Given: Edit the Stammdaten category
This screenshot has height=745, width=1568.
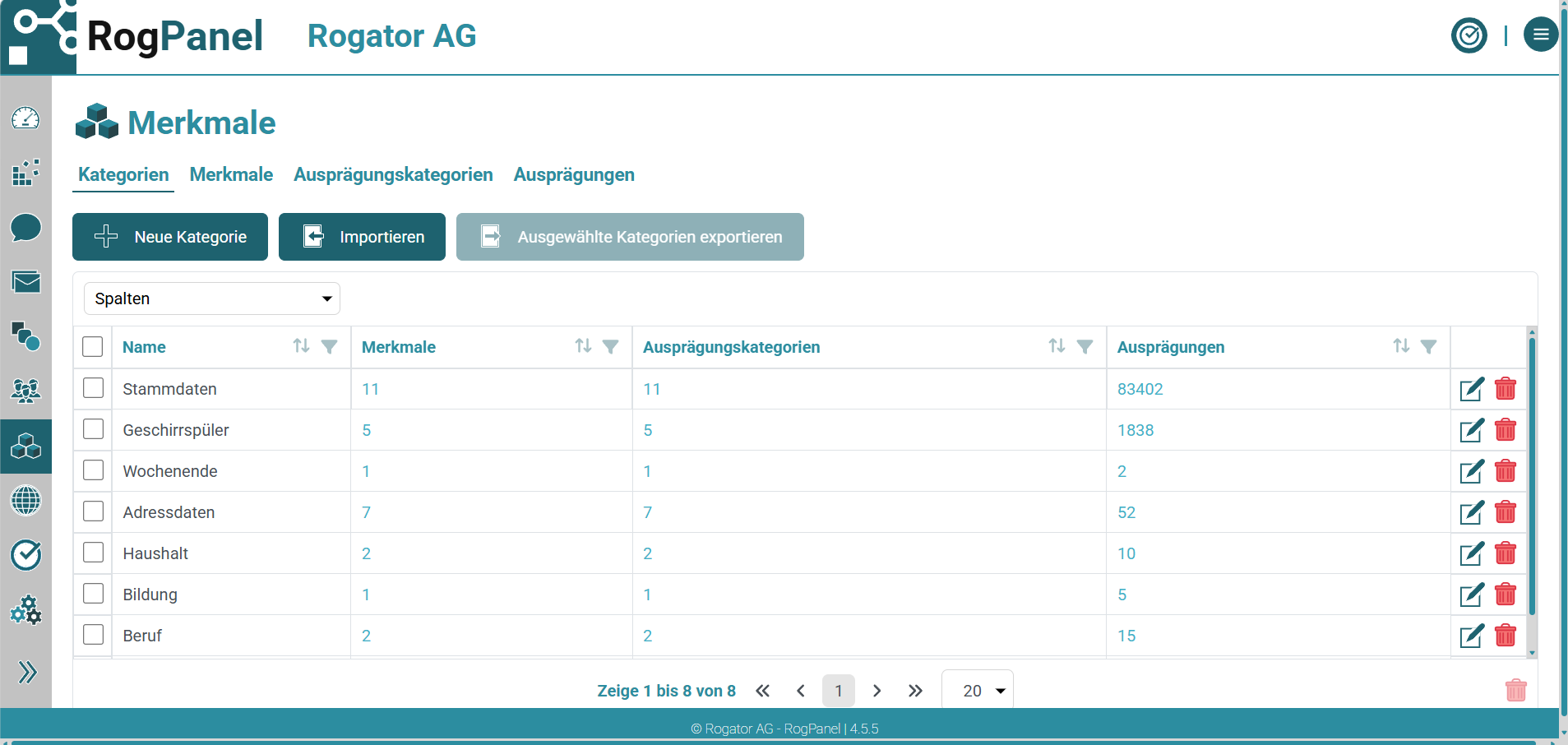Looking at the screenshot, I should coord(1471,389).
